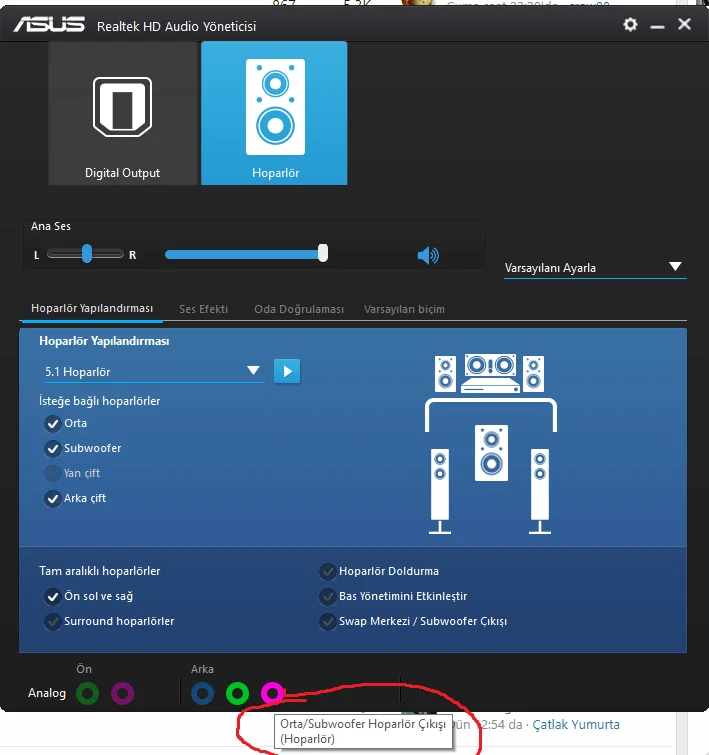This screenshot has height=755, width=709.
Task: Toggle the Subwoofer checkbox
Action: pos(53,449)
